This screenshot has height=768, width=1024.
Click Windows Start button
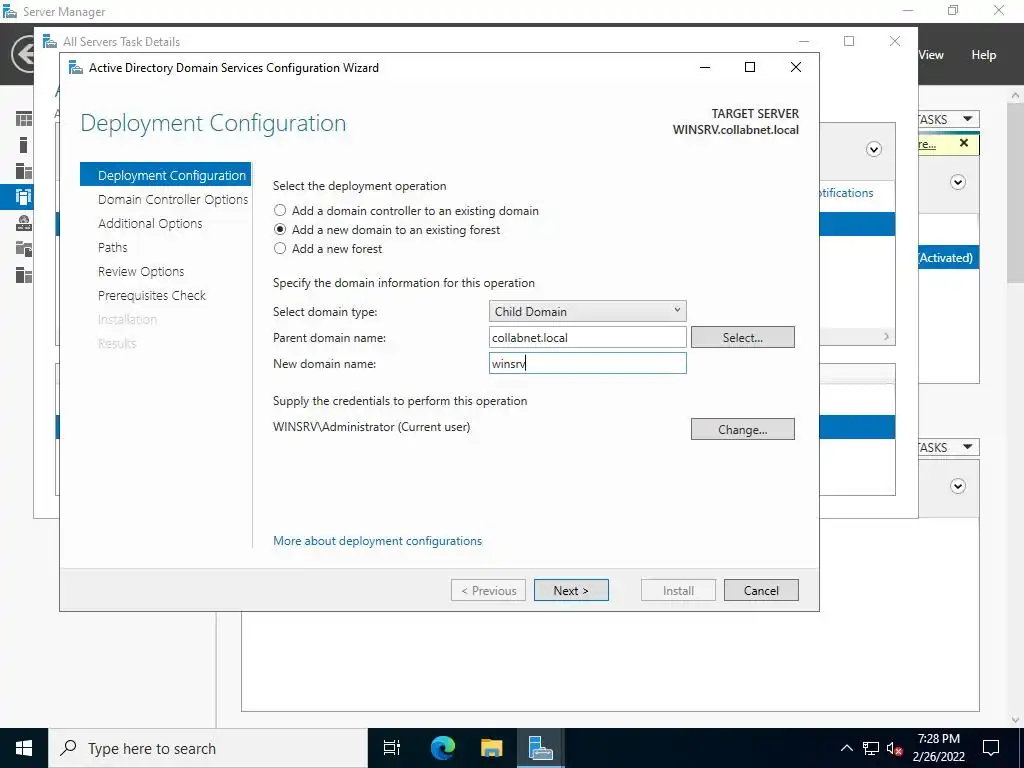[24, 748]
